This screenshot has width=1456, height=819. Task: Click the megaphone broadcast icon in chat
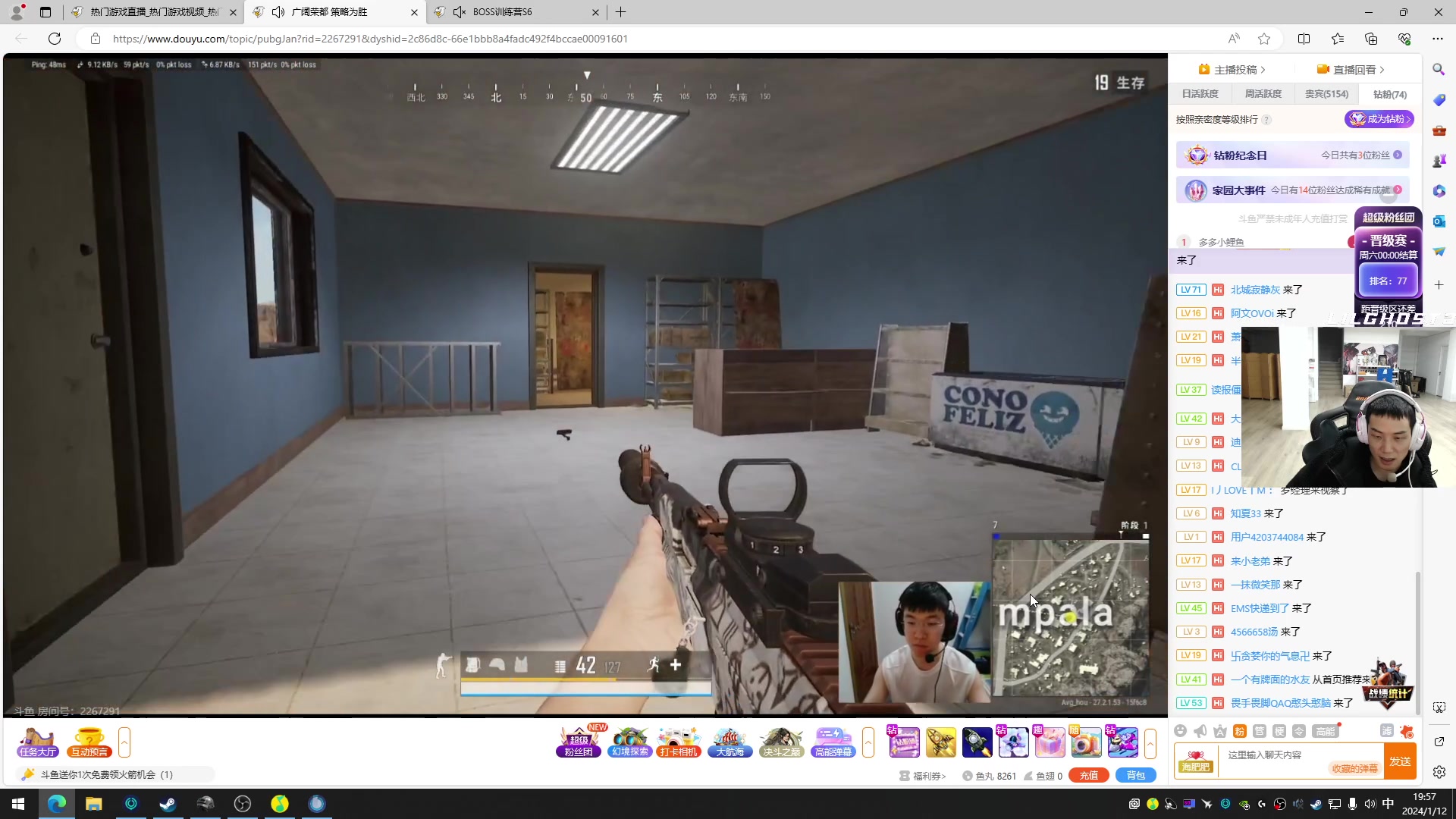click(1200, 731)
